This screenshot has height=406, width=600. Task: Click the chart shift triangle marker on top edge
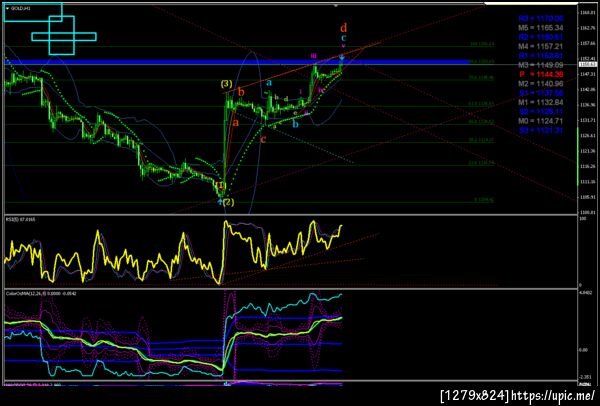[336, 6]
